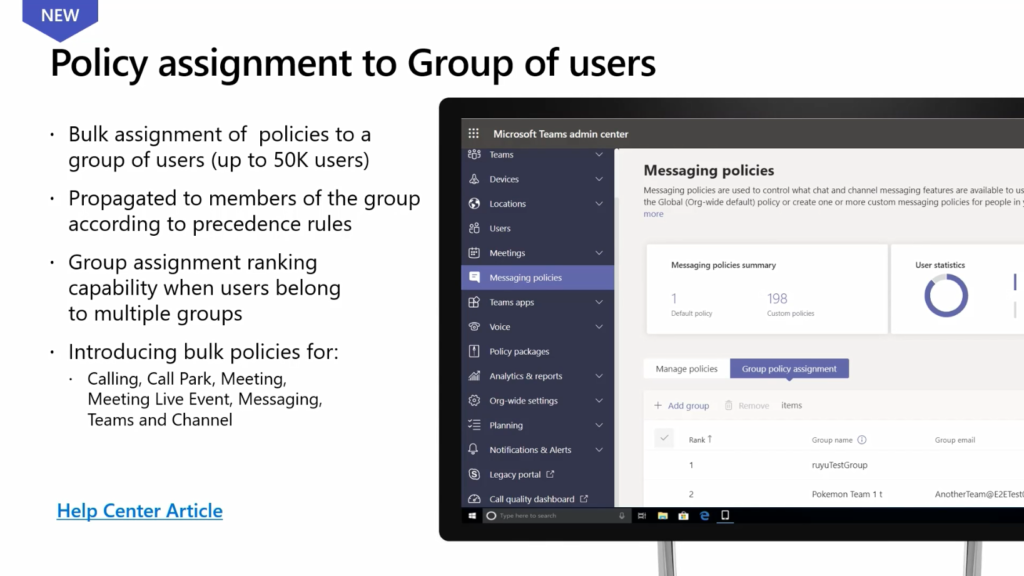The image size is (1024, 576).
Task: Click the Teams apps icon
Action: tap(474, 302)
